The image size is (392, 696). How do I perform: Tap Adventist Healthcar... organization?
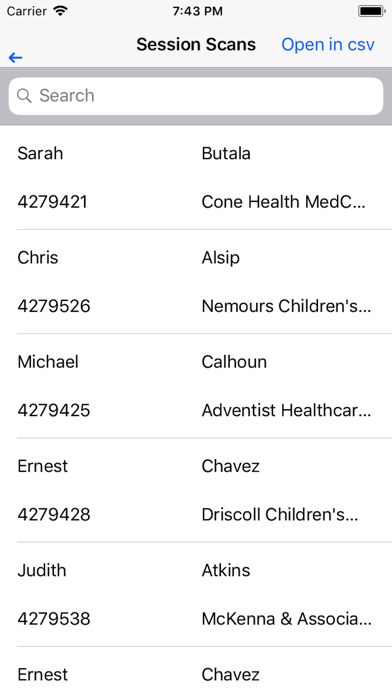pos(286,411)
